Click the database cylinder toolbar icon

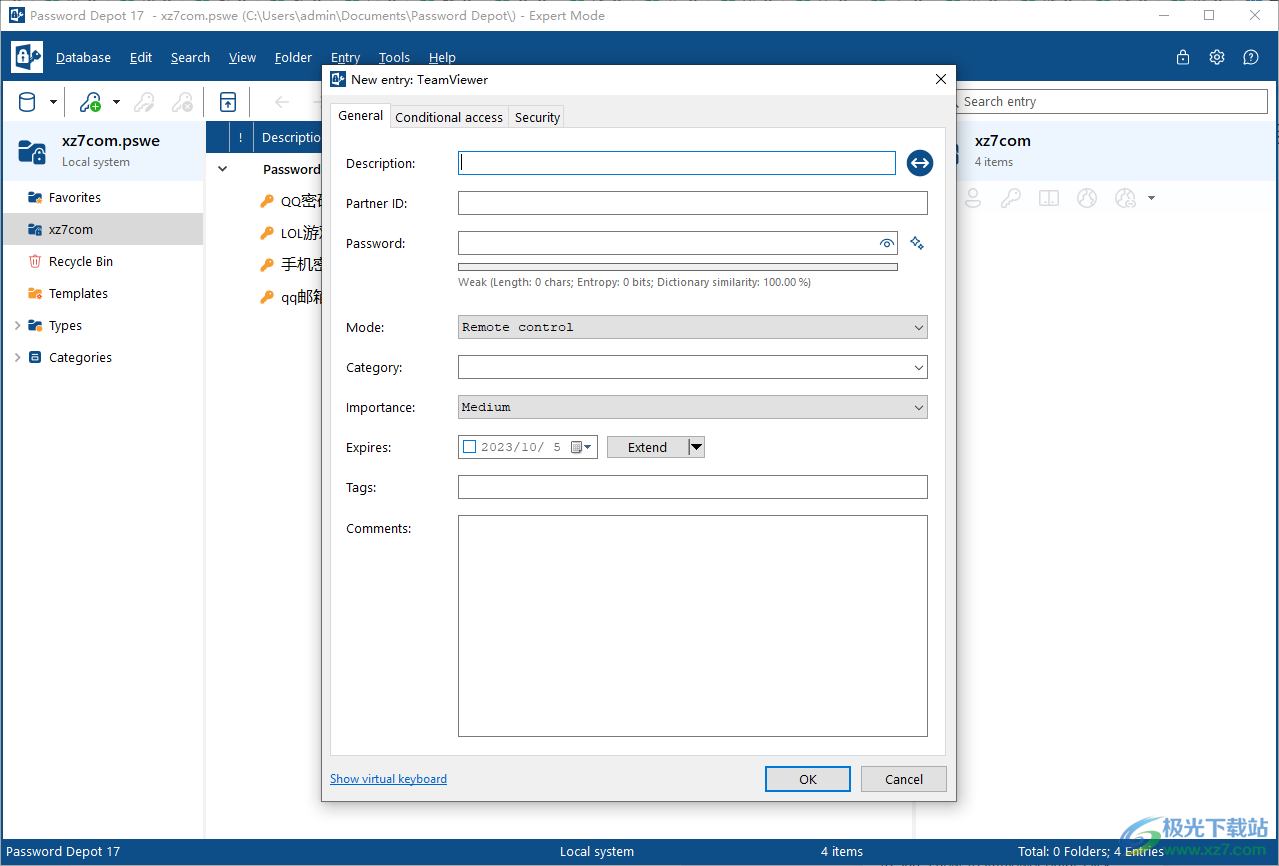(27, 102)
